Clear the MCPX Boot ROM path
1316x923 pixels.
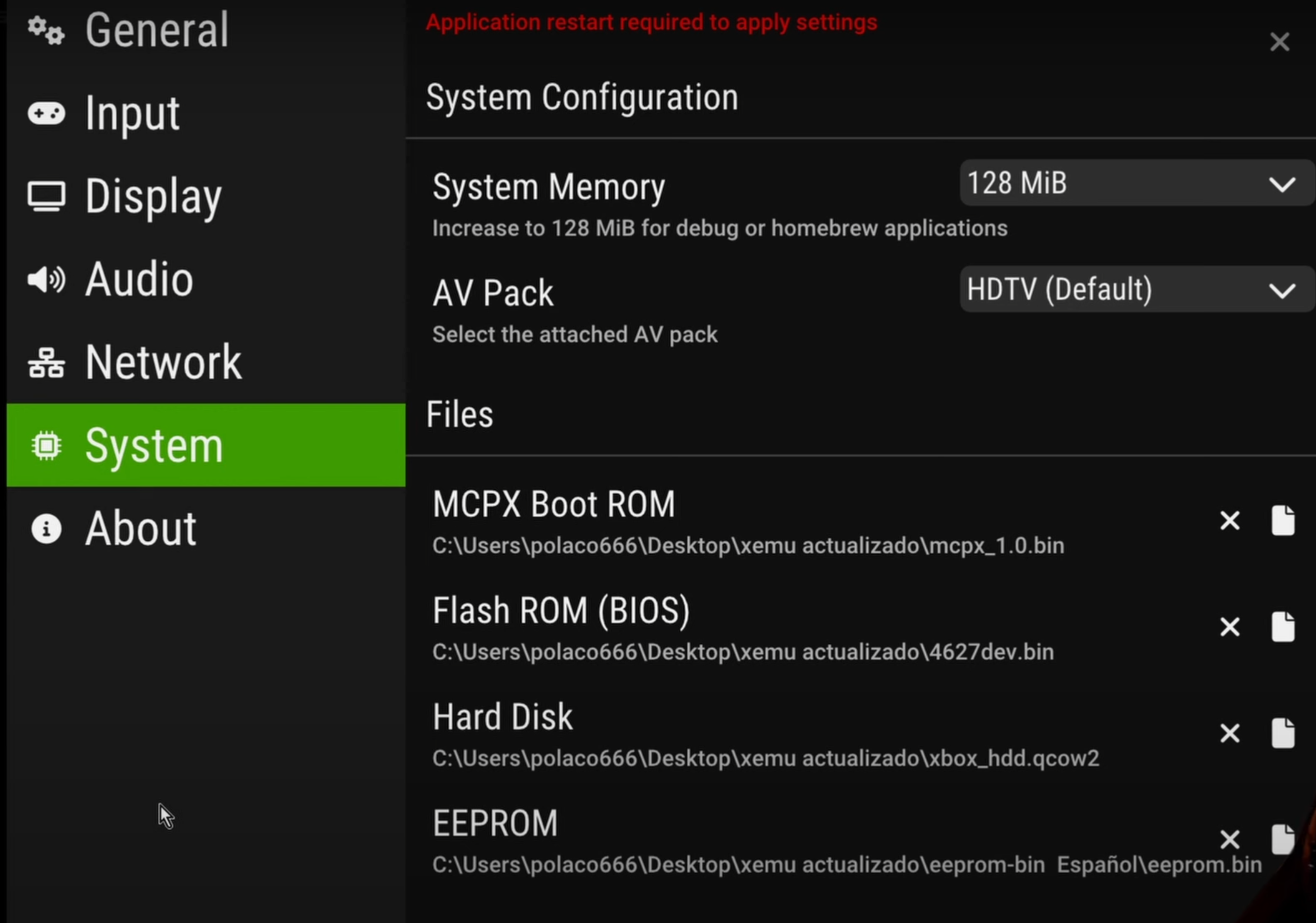1230,521
